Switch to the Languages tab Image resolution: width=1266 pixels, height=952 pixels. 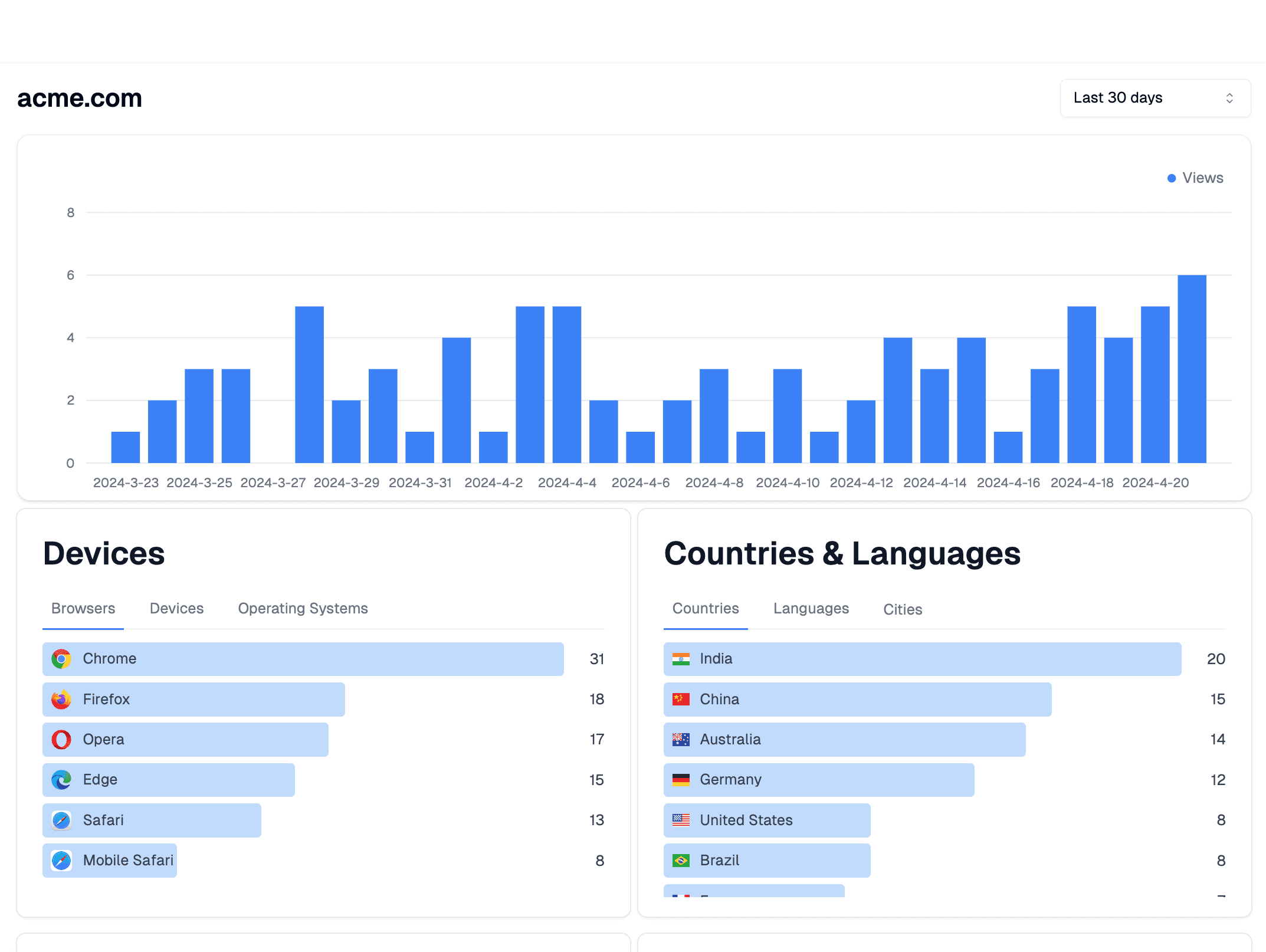coord(811,609)
